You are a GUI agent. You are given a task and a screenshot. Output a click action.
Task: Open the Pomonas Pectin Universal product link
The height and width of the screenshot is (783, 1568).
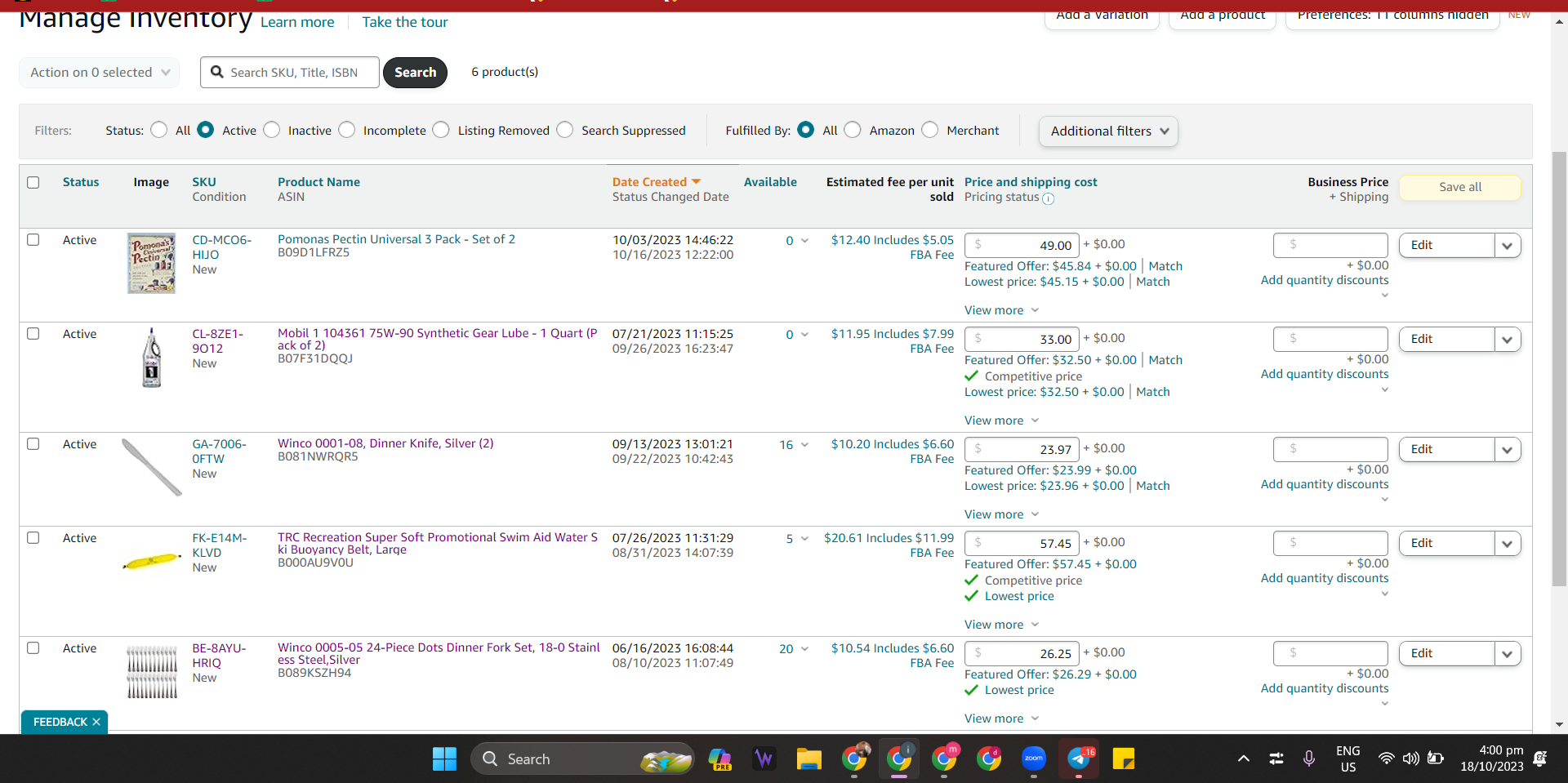(x=396, y=239)
